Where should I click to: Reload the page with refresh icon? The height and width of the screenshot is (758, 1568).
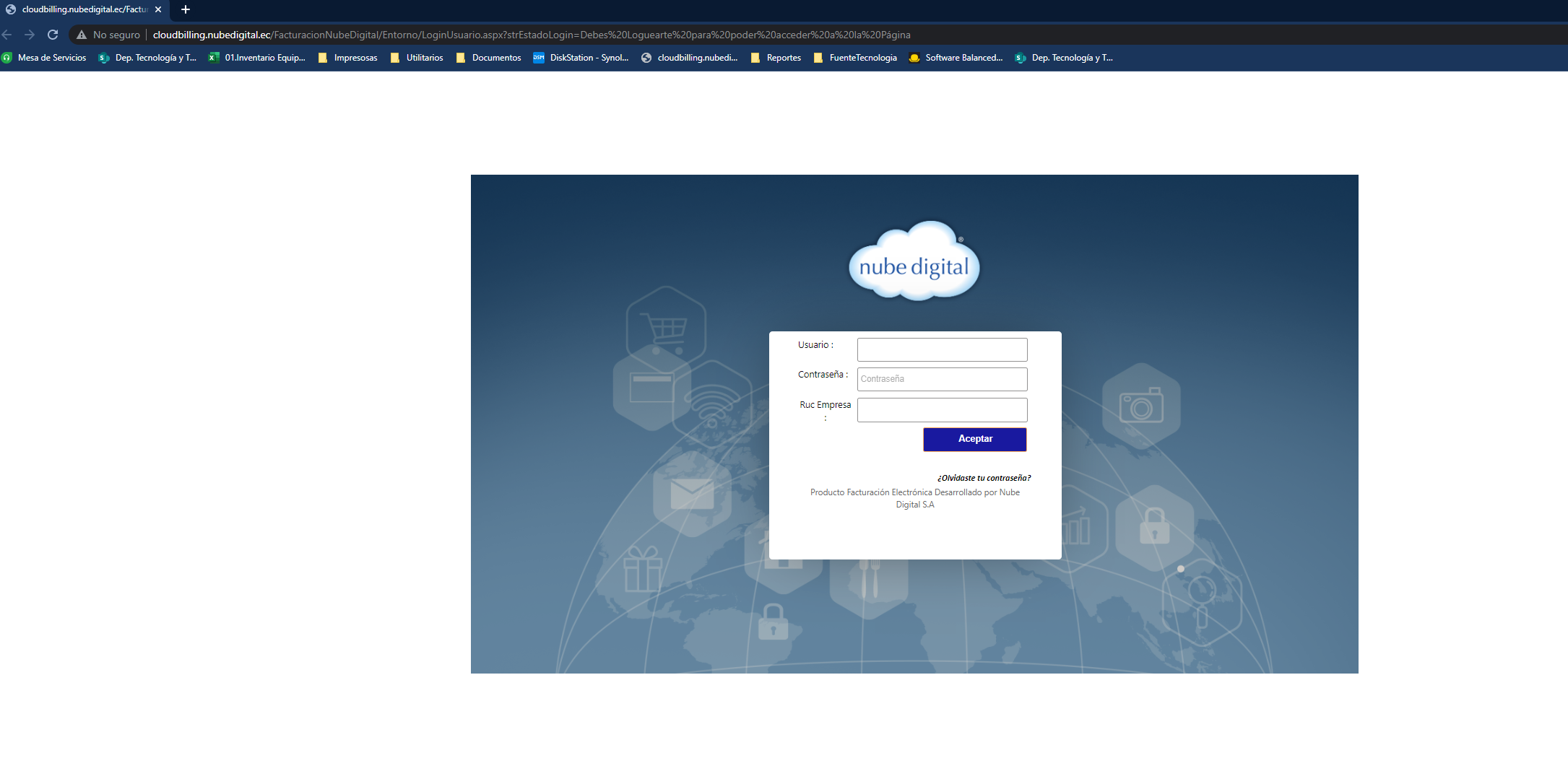(x=53, y=35)
